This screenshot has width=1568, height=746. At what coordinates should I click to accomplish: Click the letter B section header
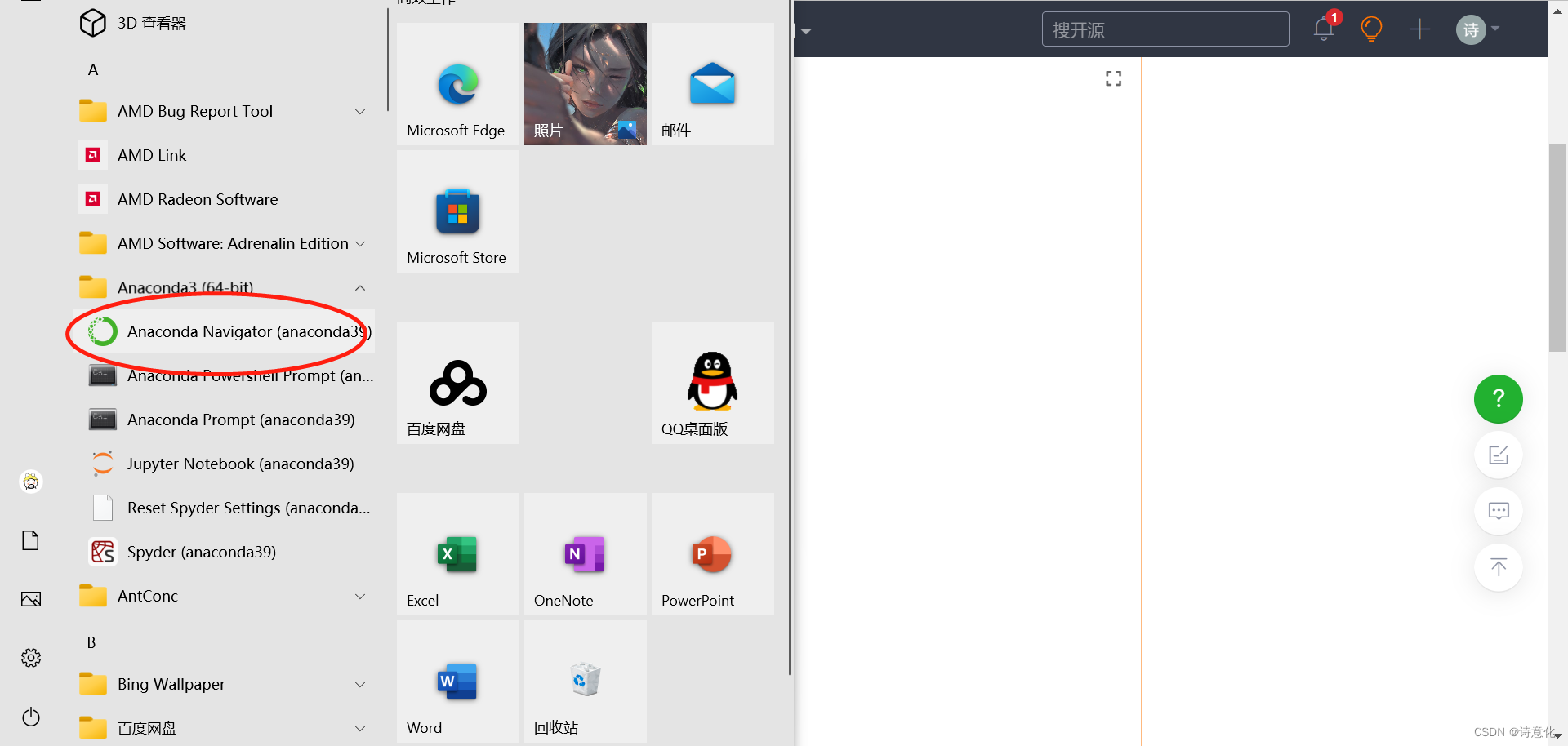(x=91, y=642)
